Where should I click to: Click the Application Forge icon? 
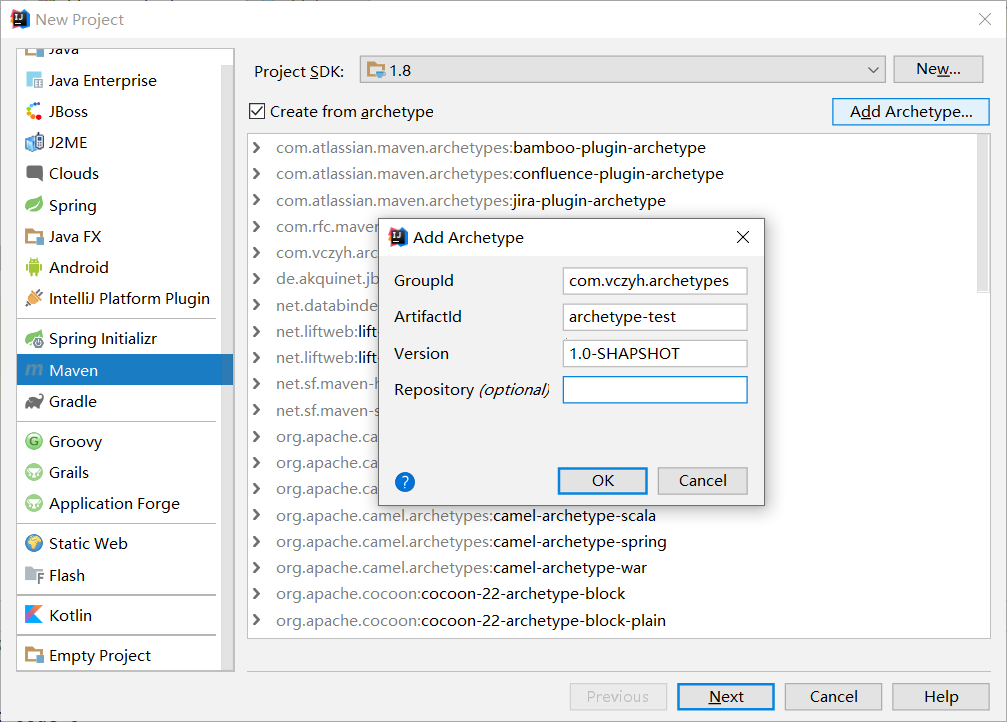(34, 504)
